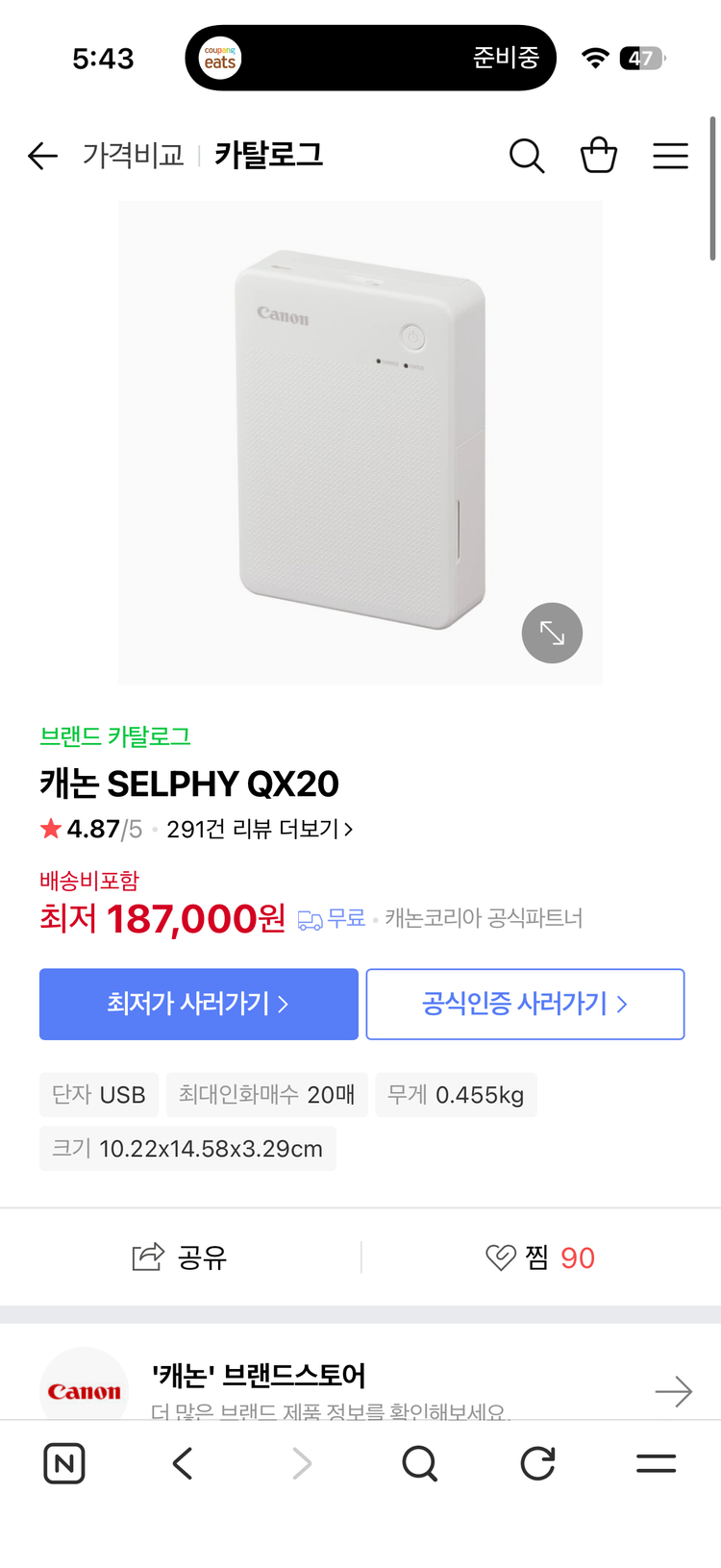The image size is (721, 1568).
Task: Tap browser bottom search icon
Action: pos(420,1463)
